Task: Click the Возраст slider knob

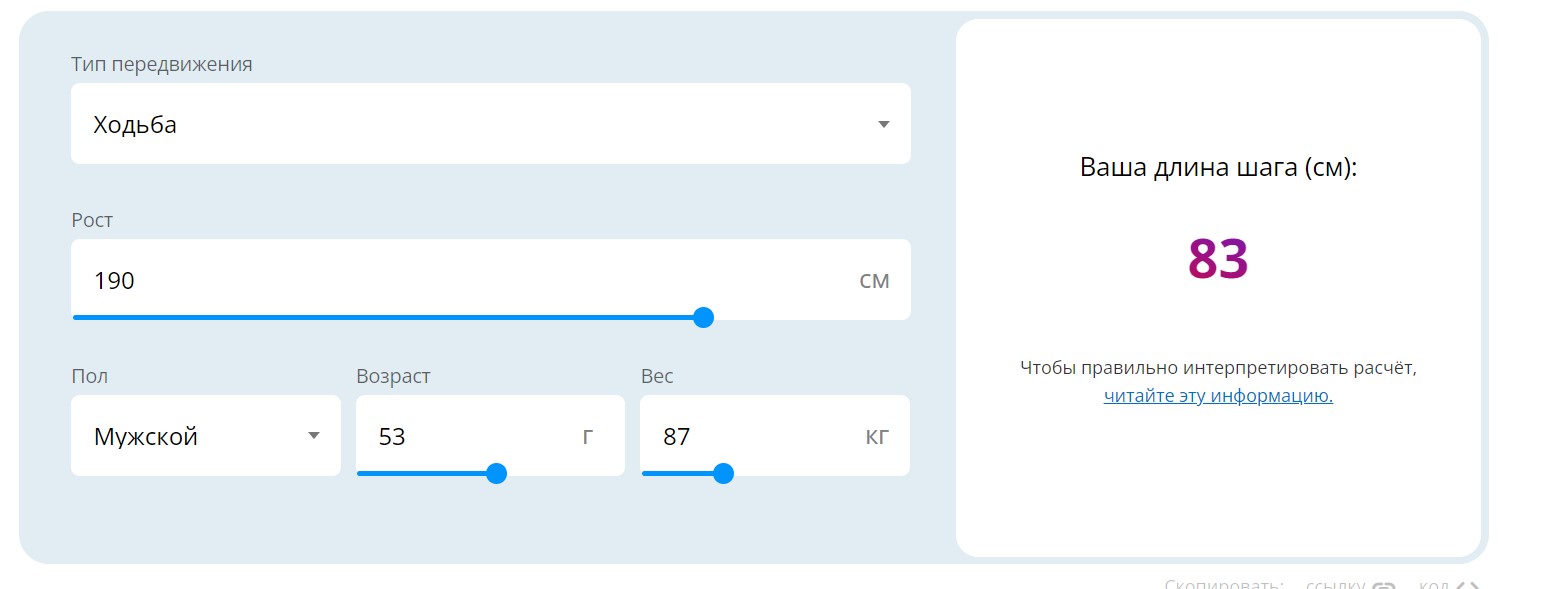Action: (x=496, y=474)
